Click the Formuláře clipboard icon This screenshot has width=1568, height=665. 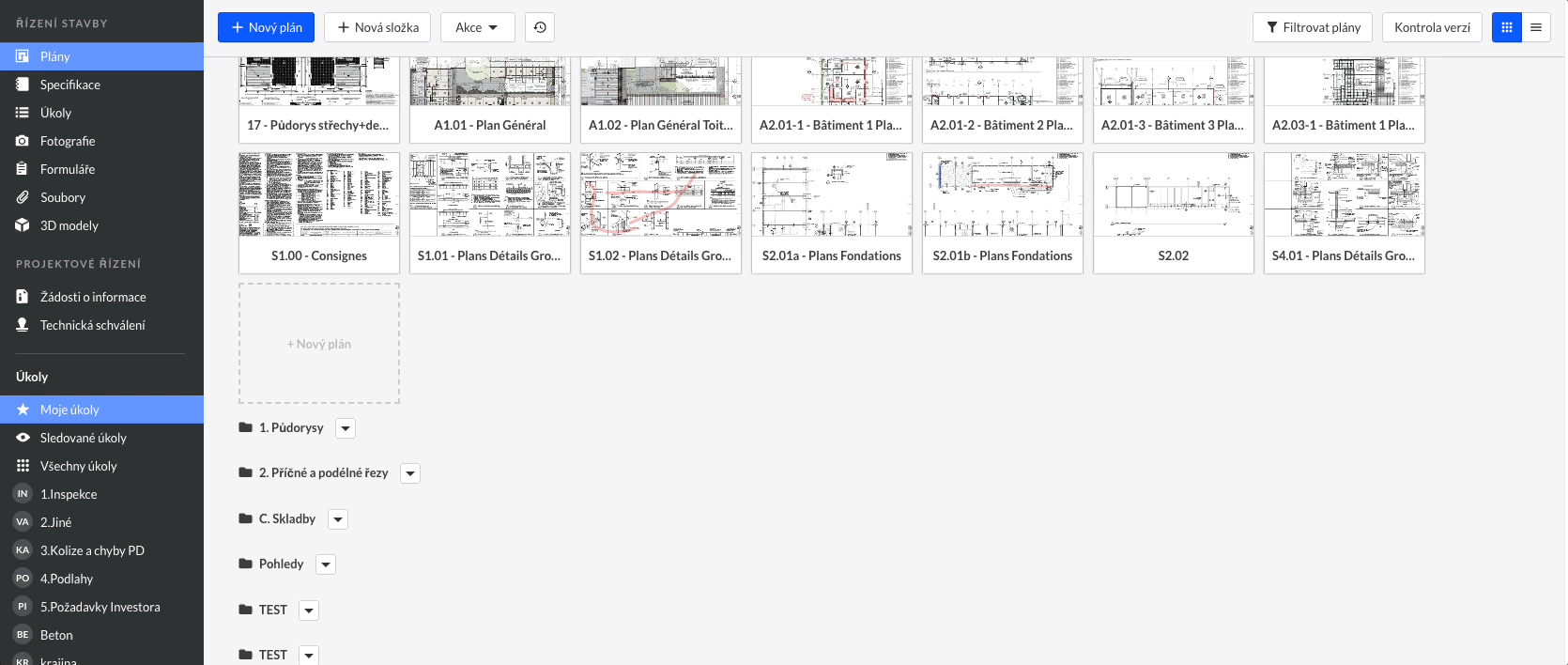[23, 169]
